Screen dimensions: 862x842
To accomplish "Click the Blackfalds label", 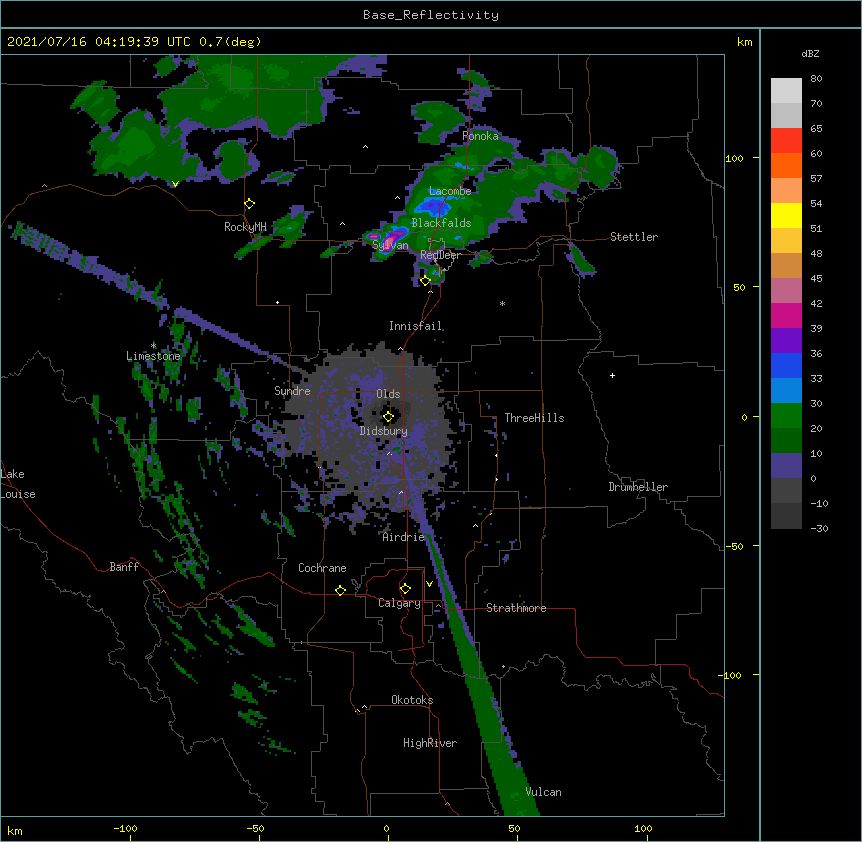I will 441,223.
